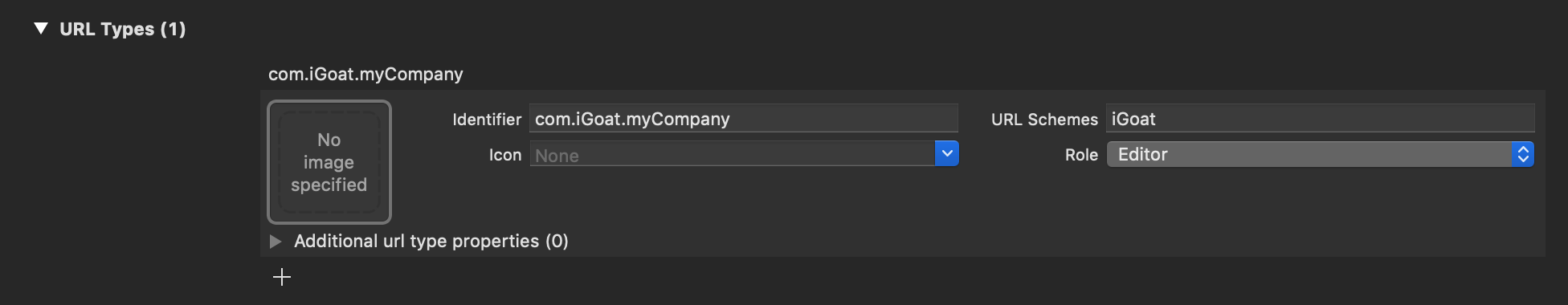Focus the Identifier text field
The height and width of the screenshot is (305, 1568).
click(744, 119)
